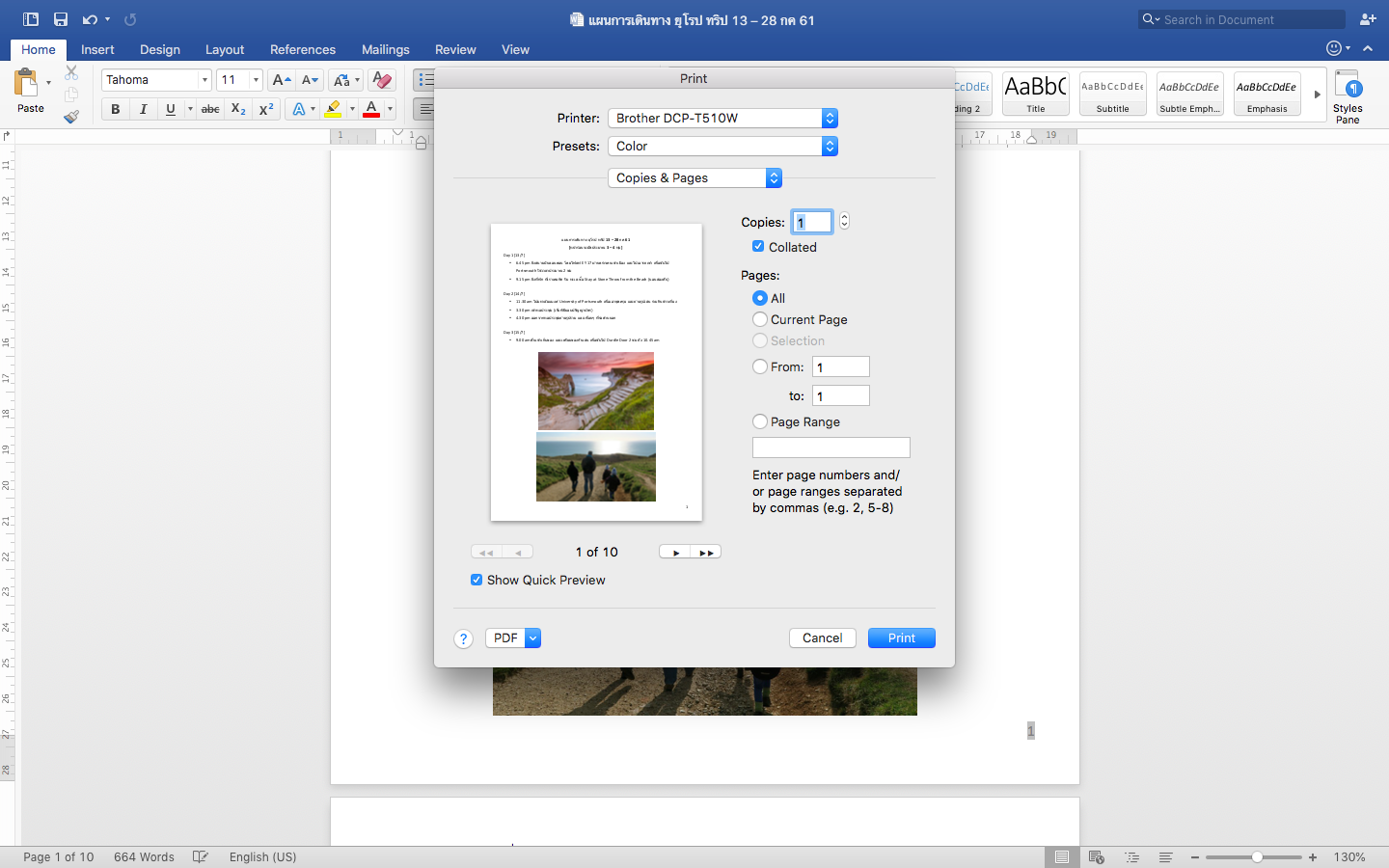Open the Styles Pane
Viewport: 1389px width, 868px height.
point(1347,96)
